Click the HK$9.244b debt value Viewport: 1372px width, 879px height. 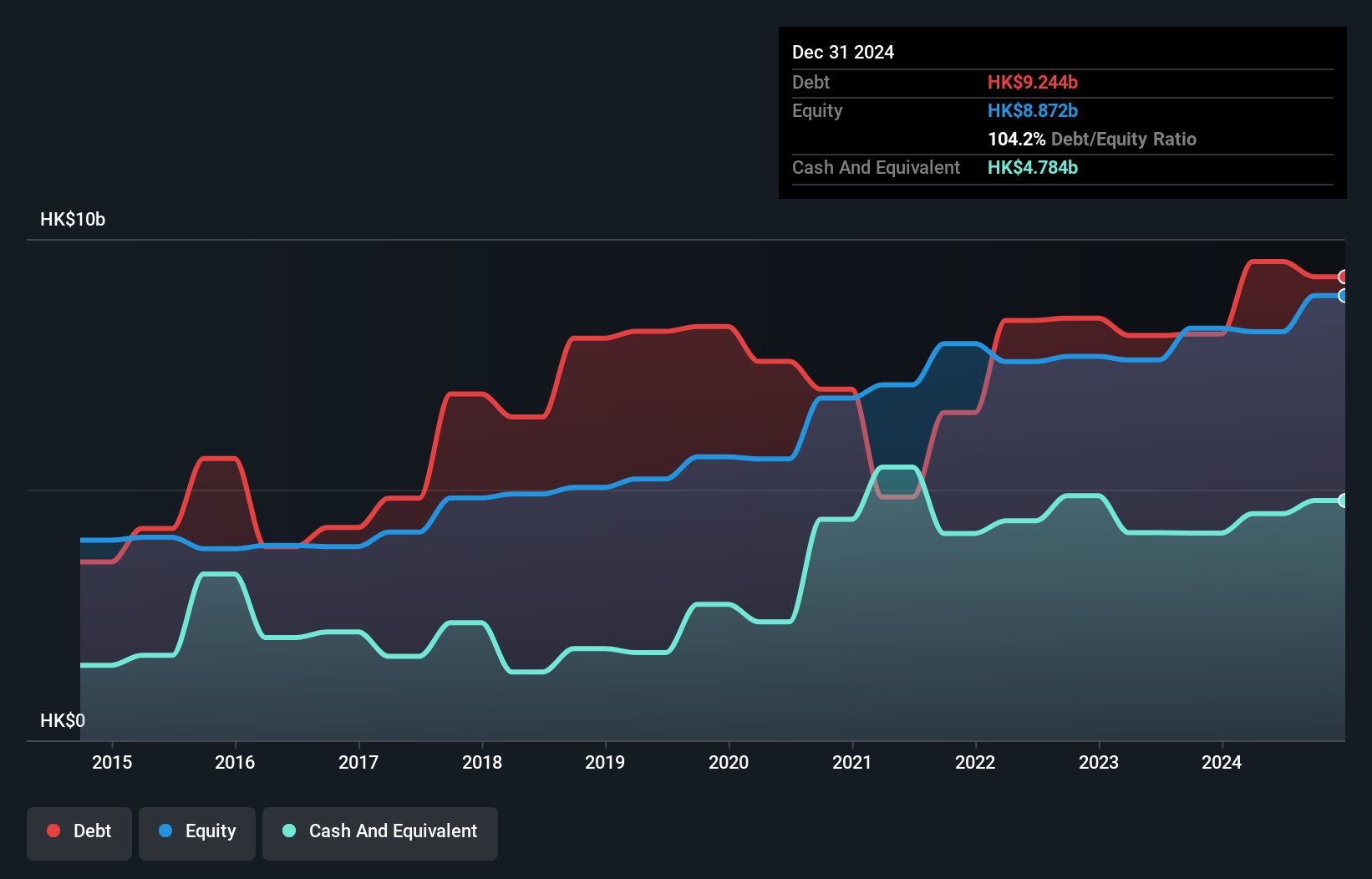click(1033, 82)
